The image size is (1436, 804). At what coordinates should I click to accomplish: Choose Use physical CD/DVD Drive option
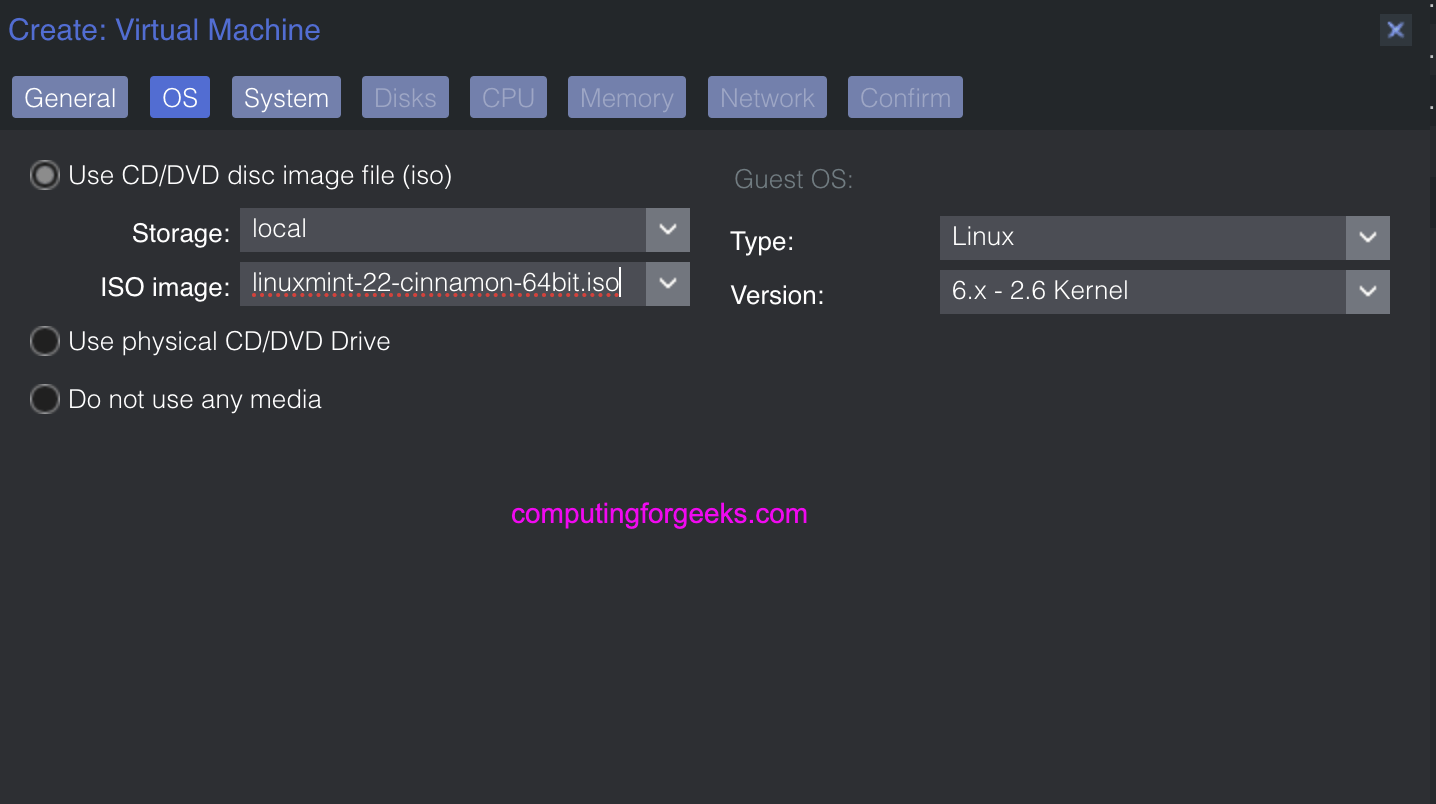(45, 342)
